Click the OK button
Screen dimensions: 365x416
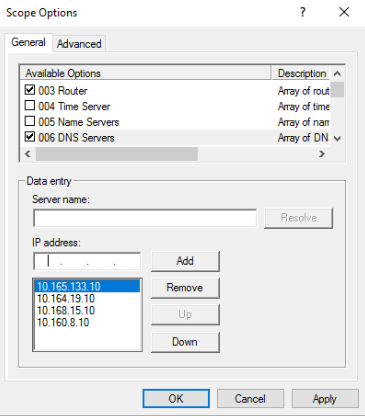pyautogui.click(x=176, y=398)
